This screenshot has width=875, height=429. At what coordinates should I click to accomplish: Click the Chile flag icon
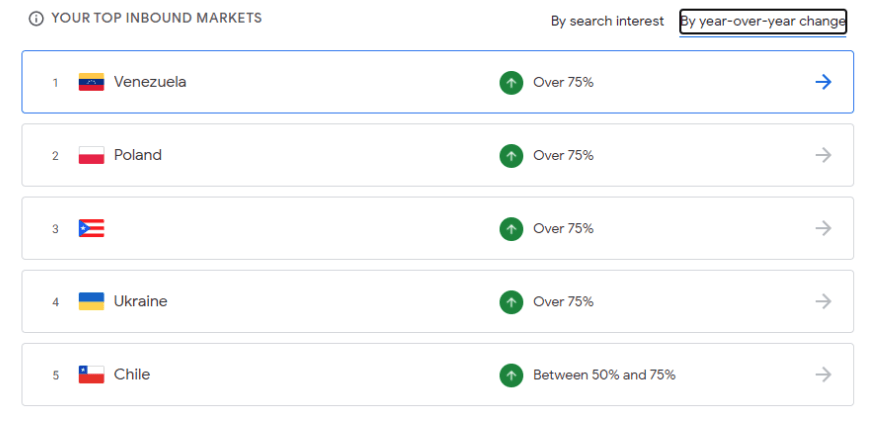92,374
